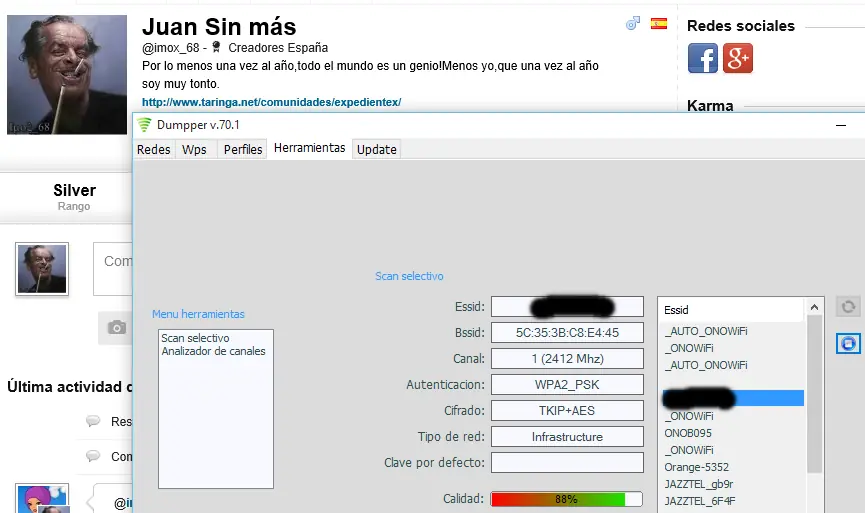Click the @imox_68 username
Image resolution: width=865 pixels, height=513 pixels.
(170, 48)
